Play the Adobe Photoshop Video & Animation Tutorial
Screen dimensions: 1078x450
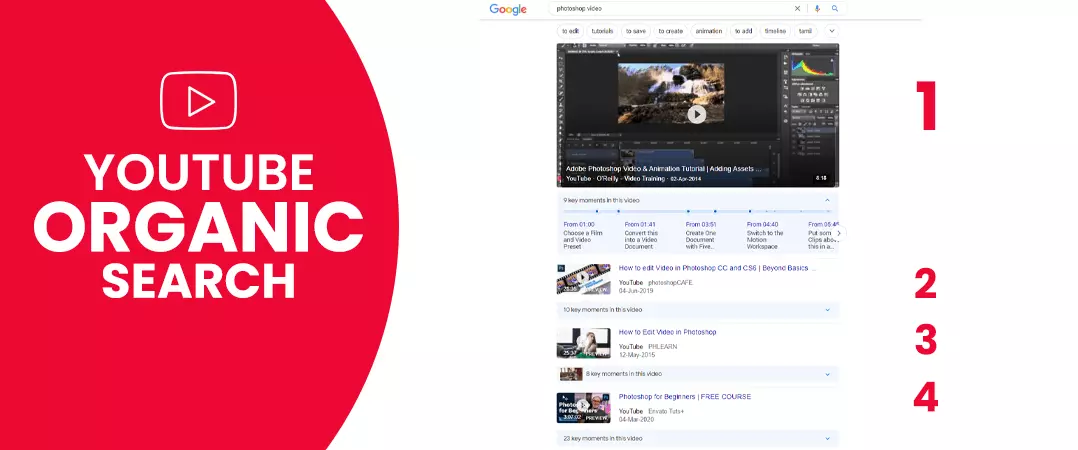tap(696, 114)
